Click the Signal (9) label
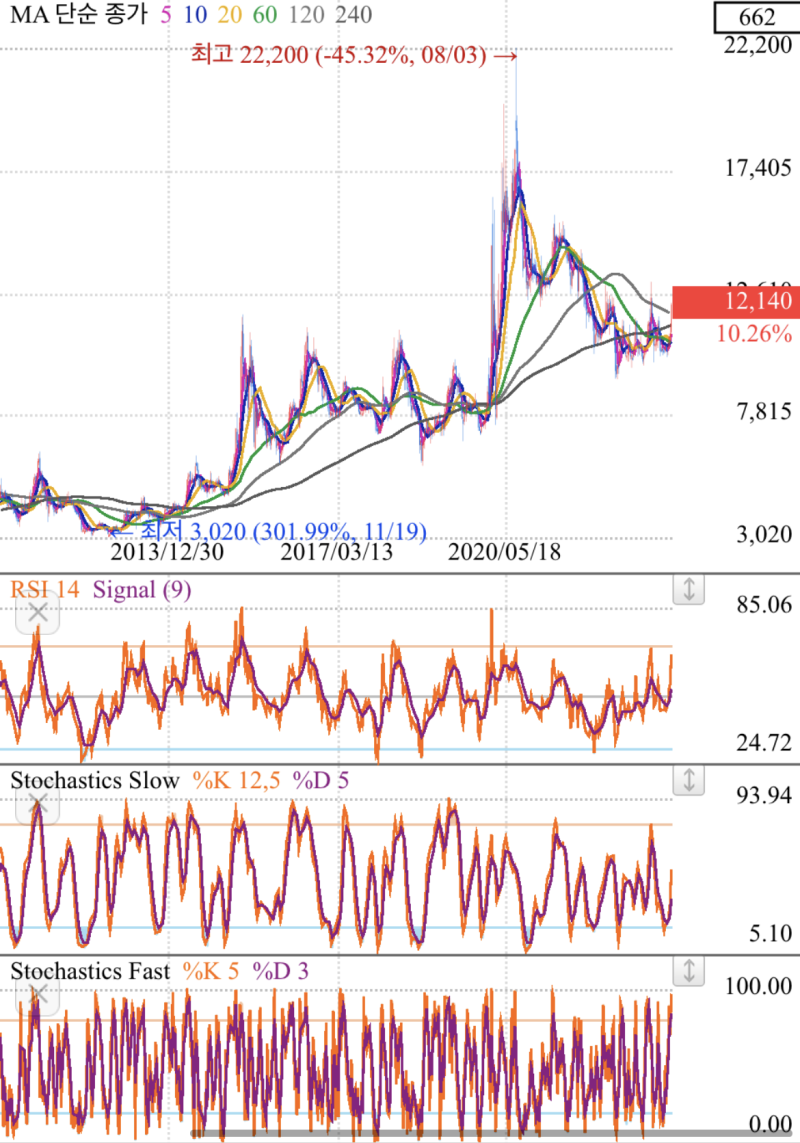The height and width of the screenshot is (1143, 800). pyautogui.click(x=142, y=589)
